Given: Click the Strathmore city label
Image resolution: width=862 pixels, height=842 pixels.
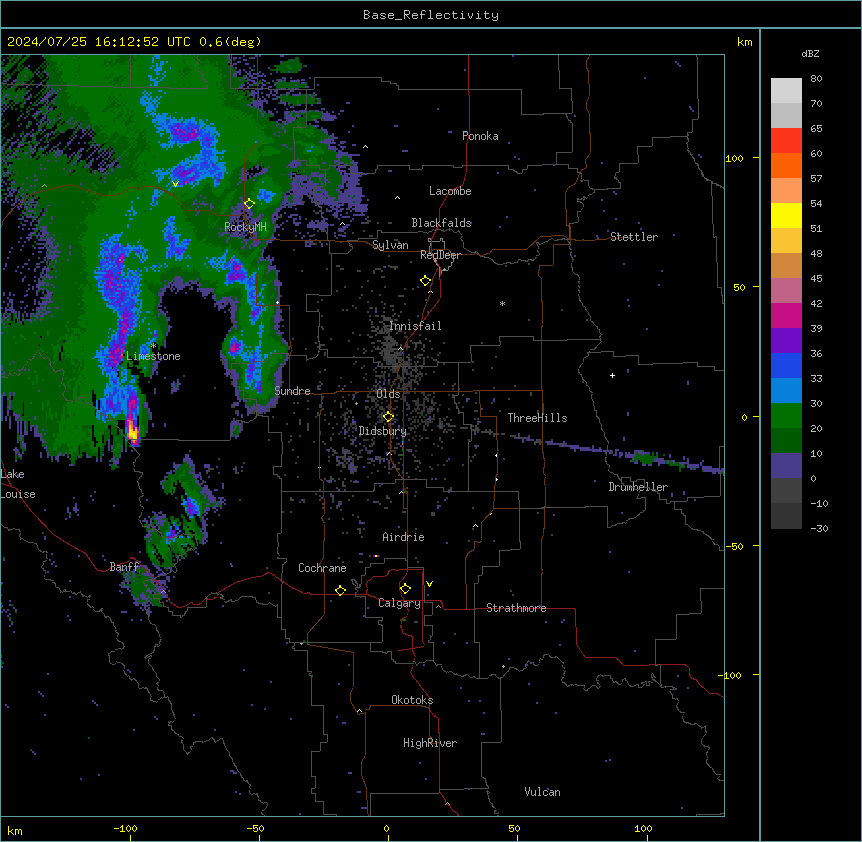Looking at the screenshot, I should tap(516, 608).
